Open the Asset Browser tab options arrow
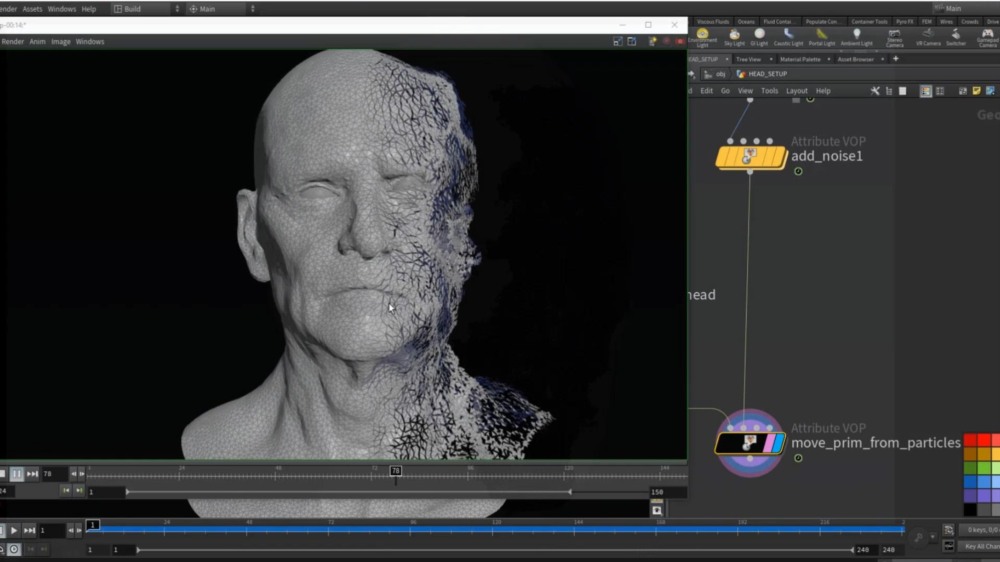 coord(882,59)
